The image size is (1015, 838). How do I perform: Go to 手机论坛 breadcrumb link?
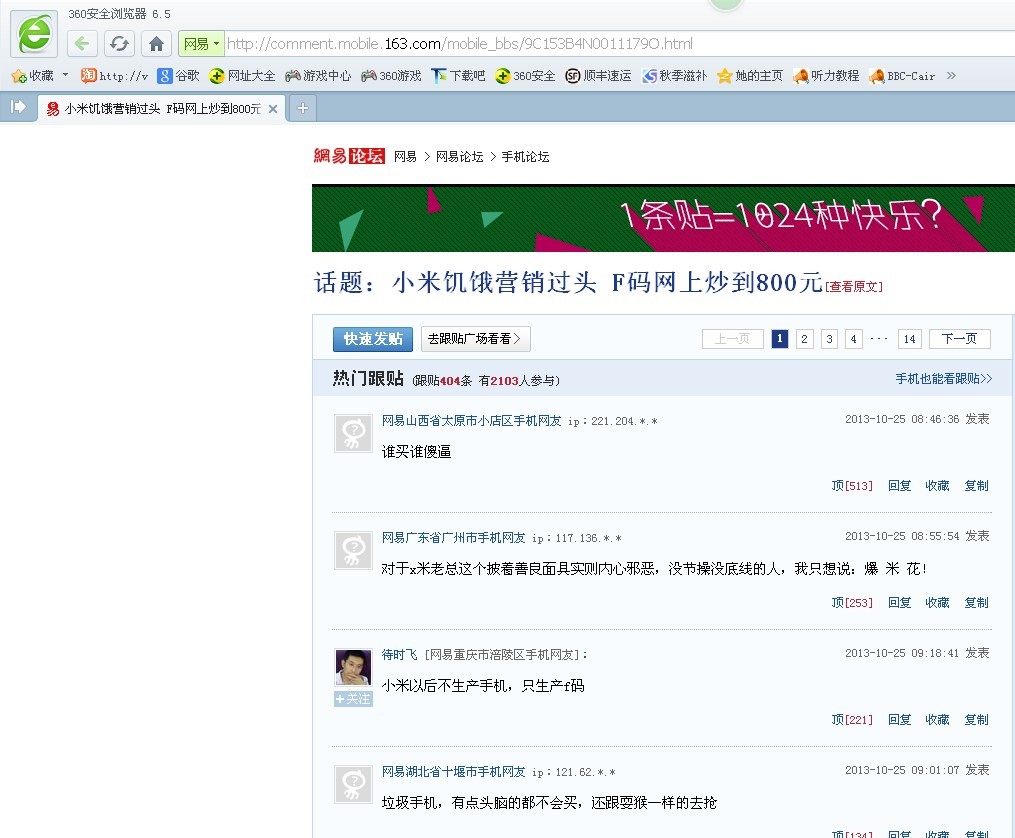point(525,157)
